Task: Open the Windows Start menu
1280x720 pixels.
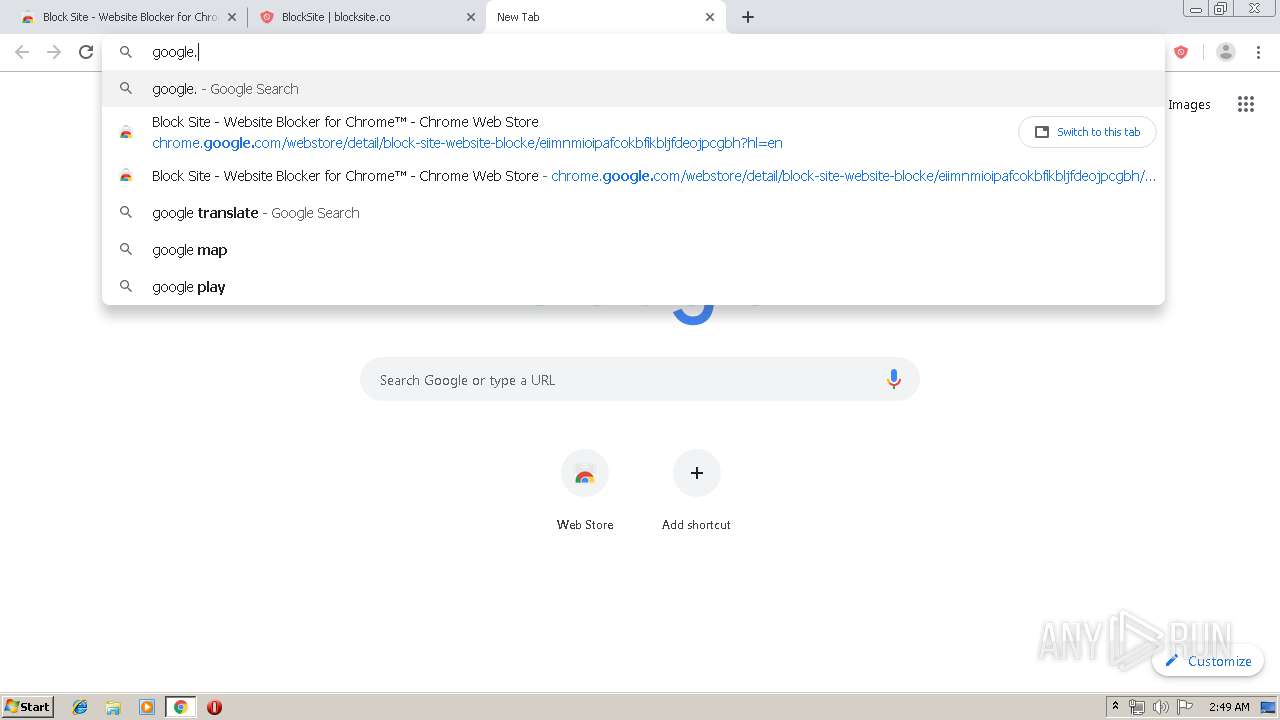Action: pos(28,706)
